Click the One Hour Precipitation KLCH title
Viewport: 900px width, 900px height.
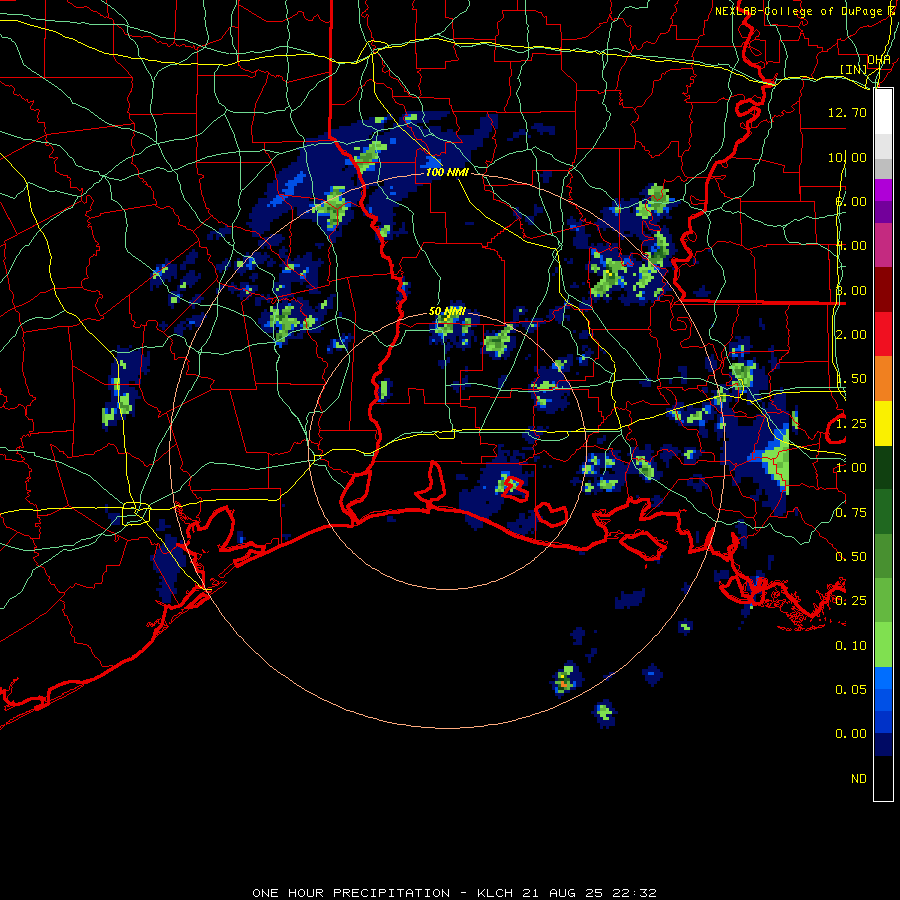point(454,893)
